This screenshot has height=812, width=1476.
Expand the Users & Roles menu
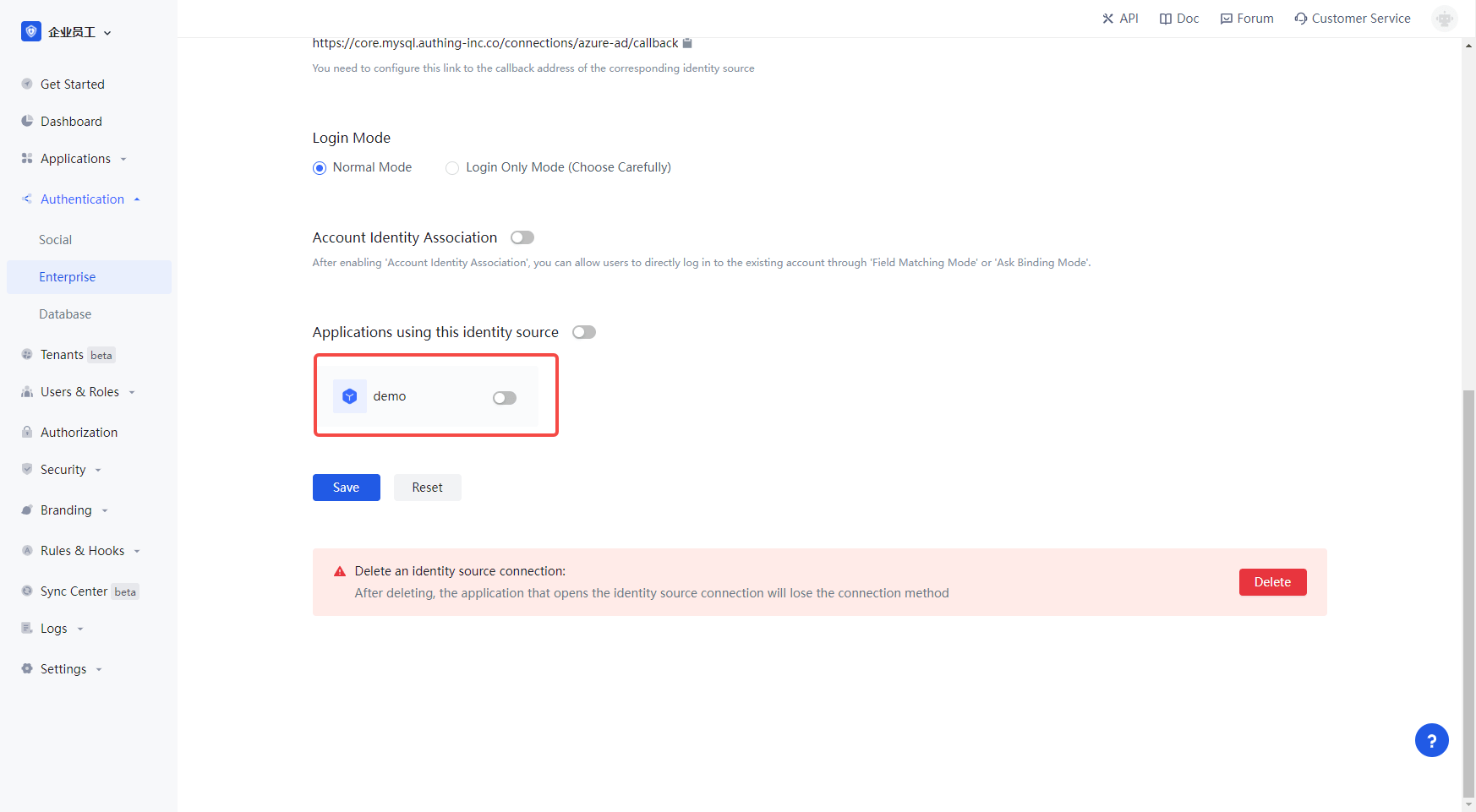click(x=79, y=392)
